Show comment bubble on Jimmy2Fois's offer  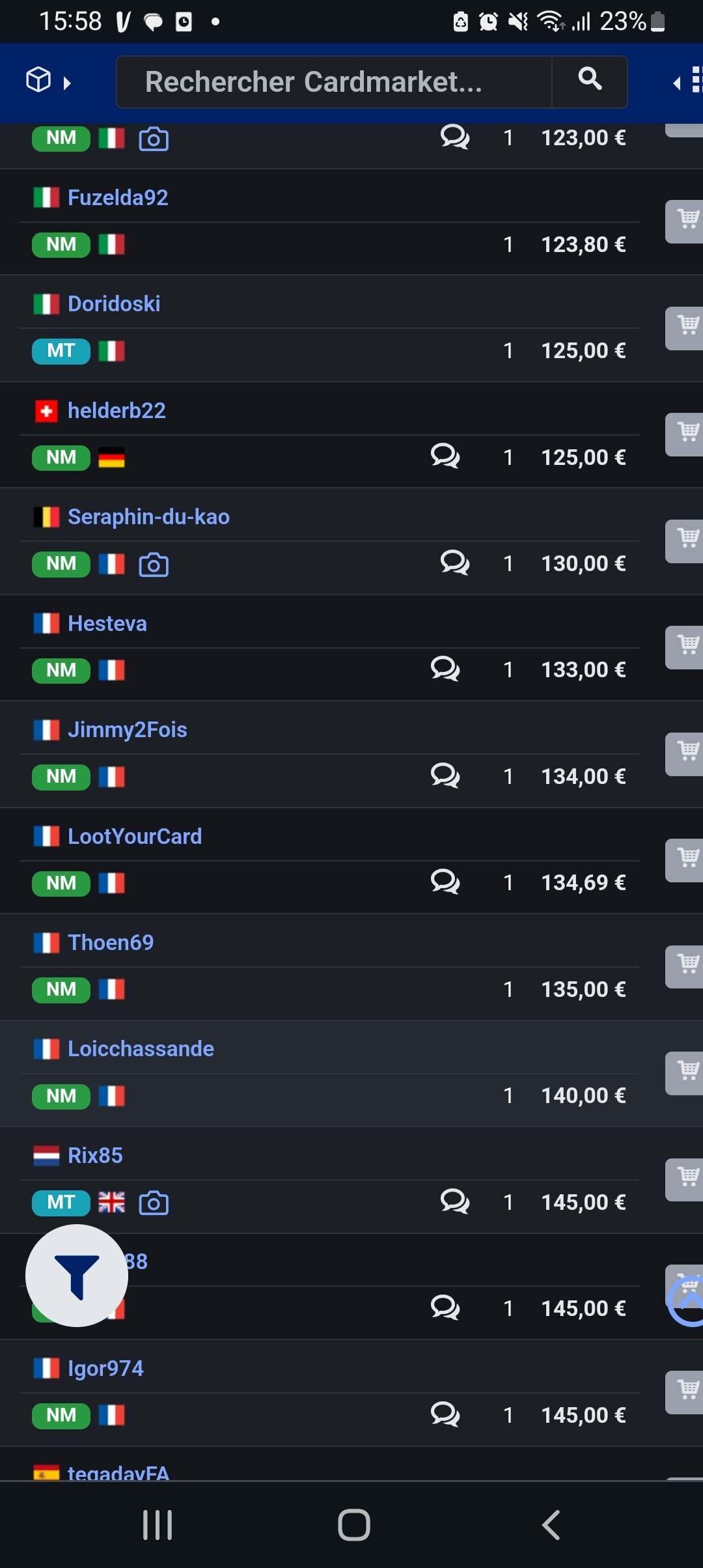(x=445, y=776)
